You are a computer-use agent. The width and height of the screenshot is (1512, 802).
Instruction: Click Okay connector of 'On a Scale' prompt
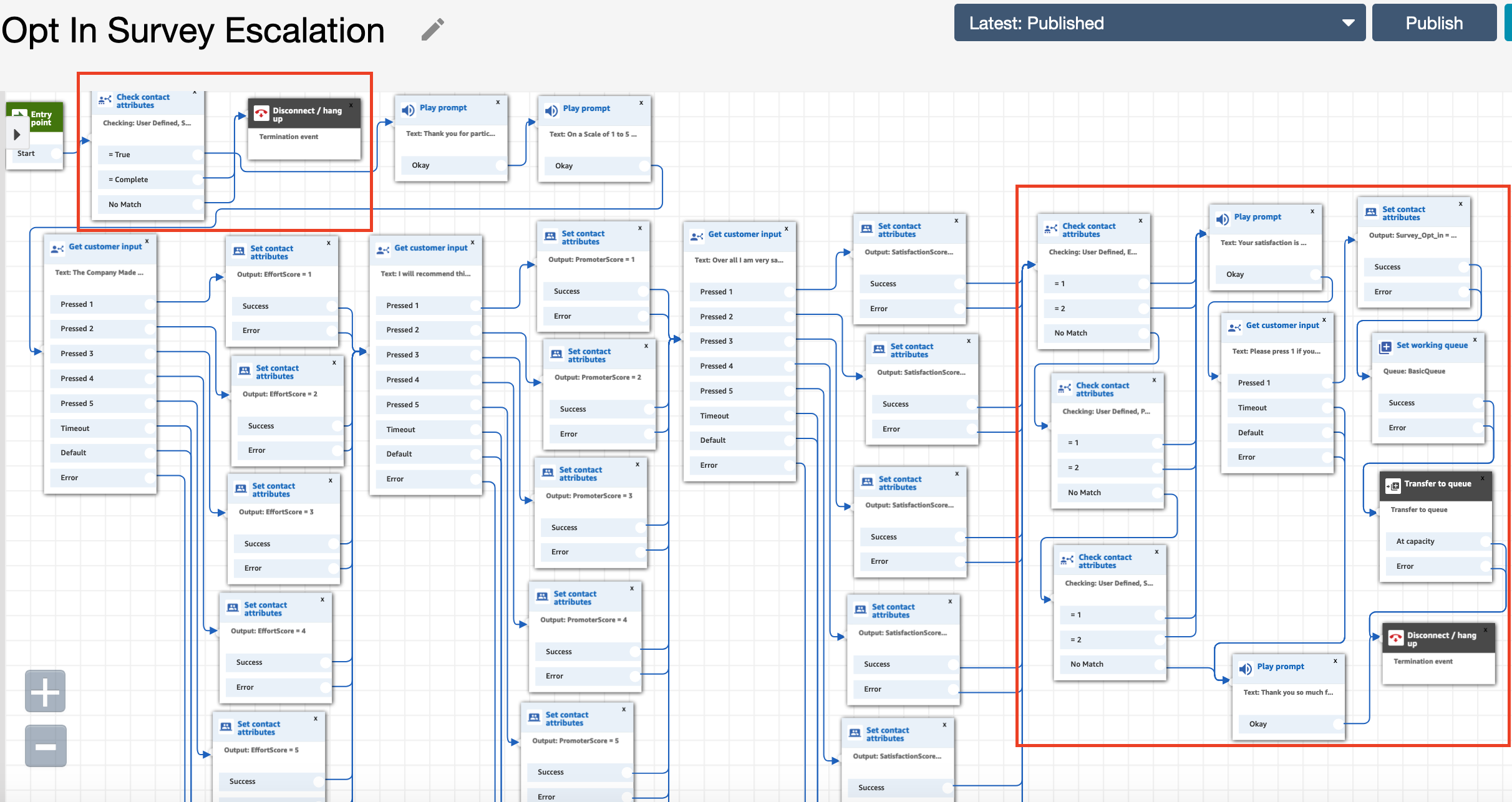pyautogui.click(x=644, y=166)
